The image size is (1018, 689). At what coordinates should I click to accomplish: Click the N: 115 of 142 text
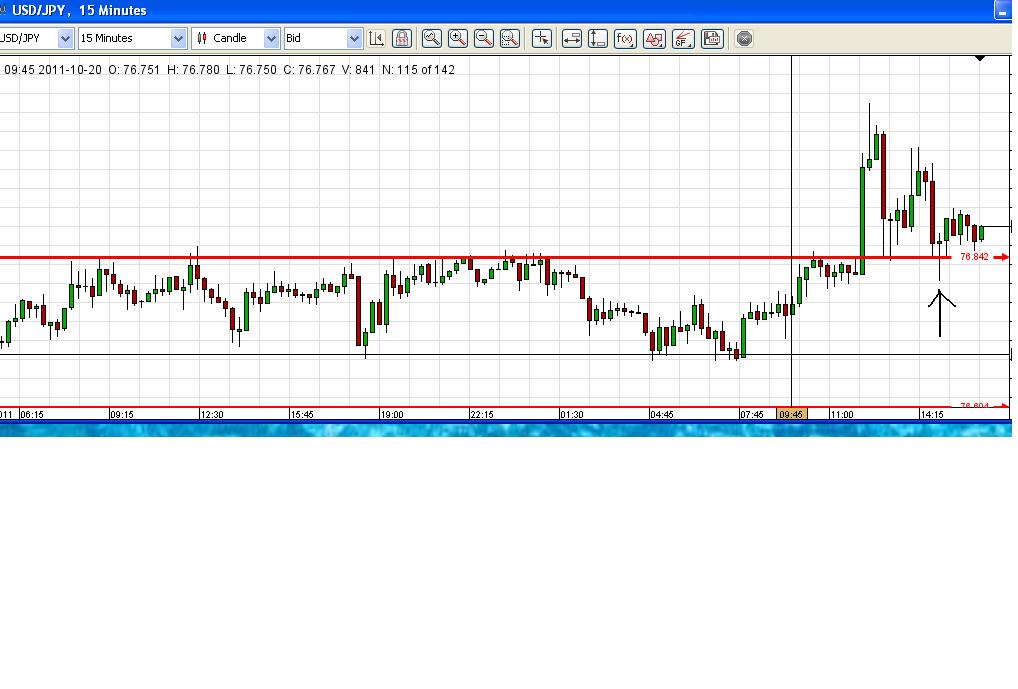(418, 69)
